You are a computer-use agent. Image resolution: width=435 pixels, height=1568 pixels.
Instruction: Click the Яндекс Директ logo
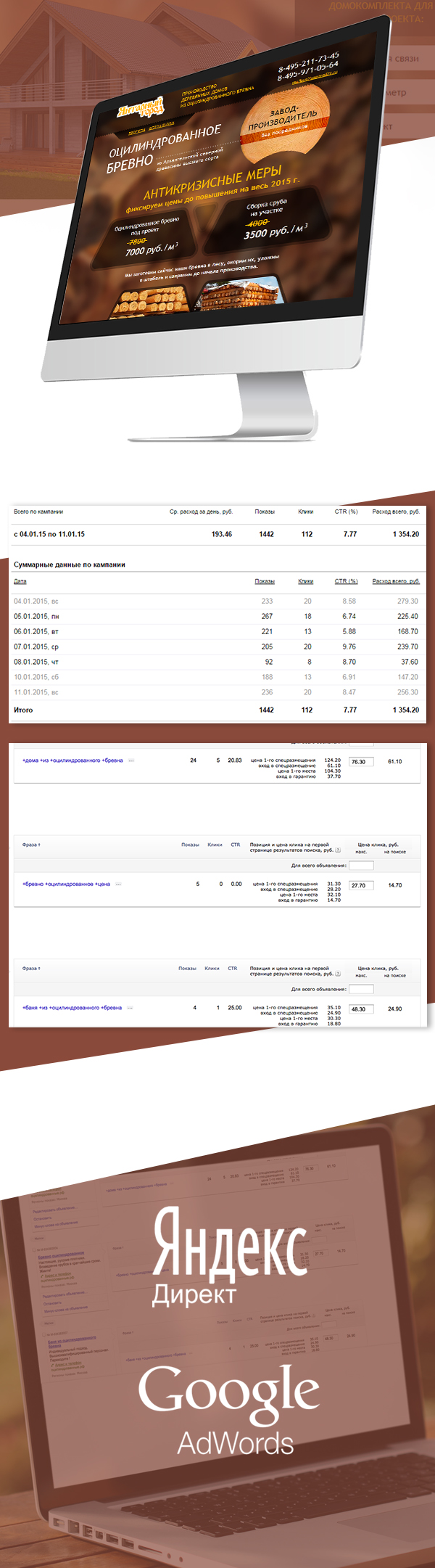[228, 1257]
